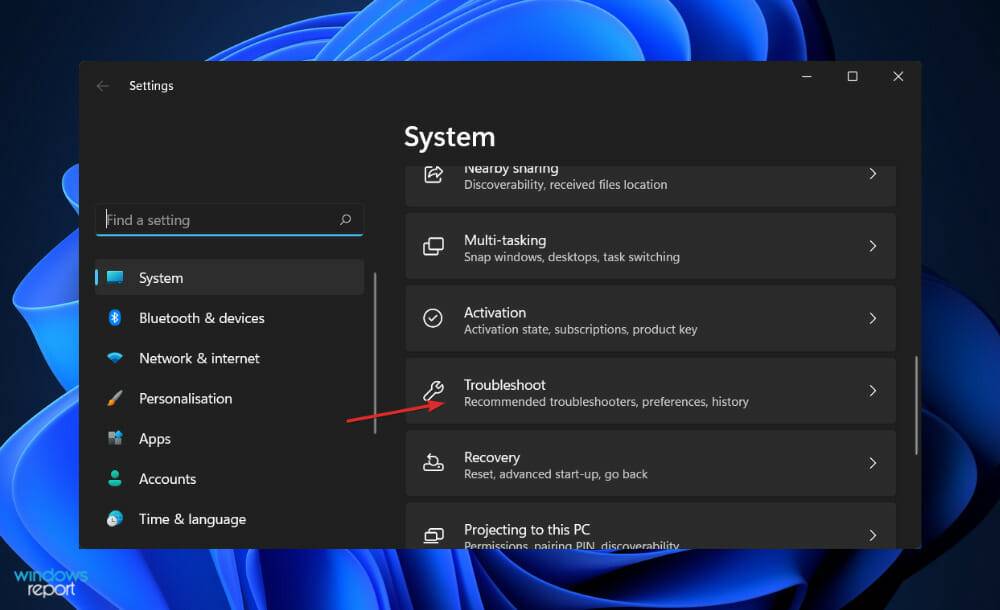Click the Accounts person icon

pos(118,479)
